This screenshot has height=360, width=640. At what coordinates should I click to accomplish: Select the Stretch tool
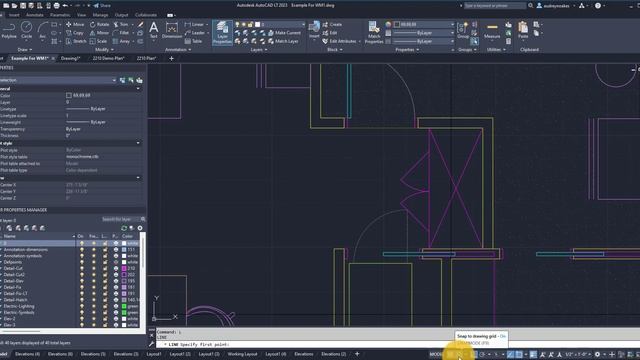76,41
